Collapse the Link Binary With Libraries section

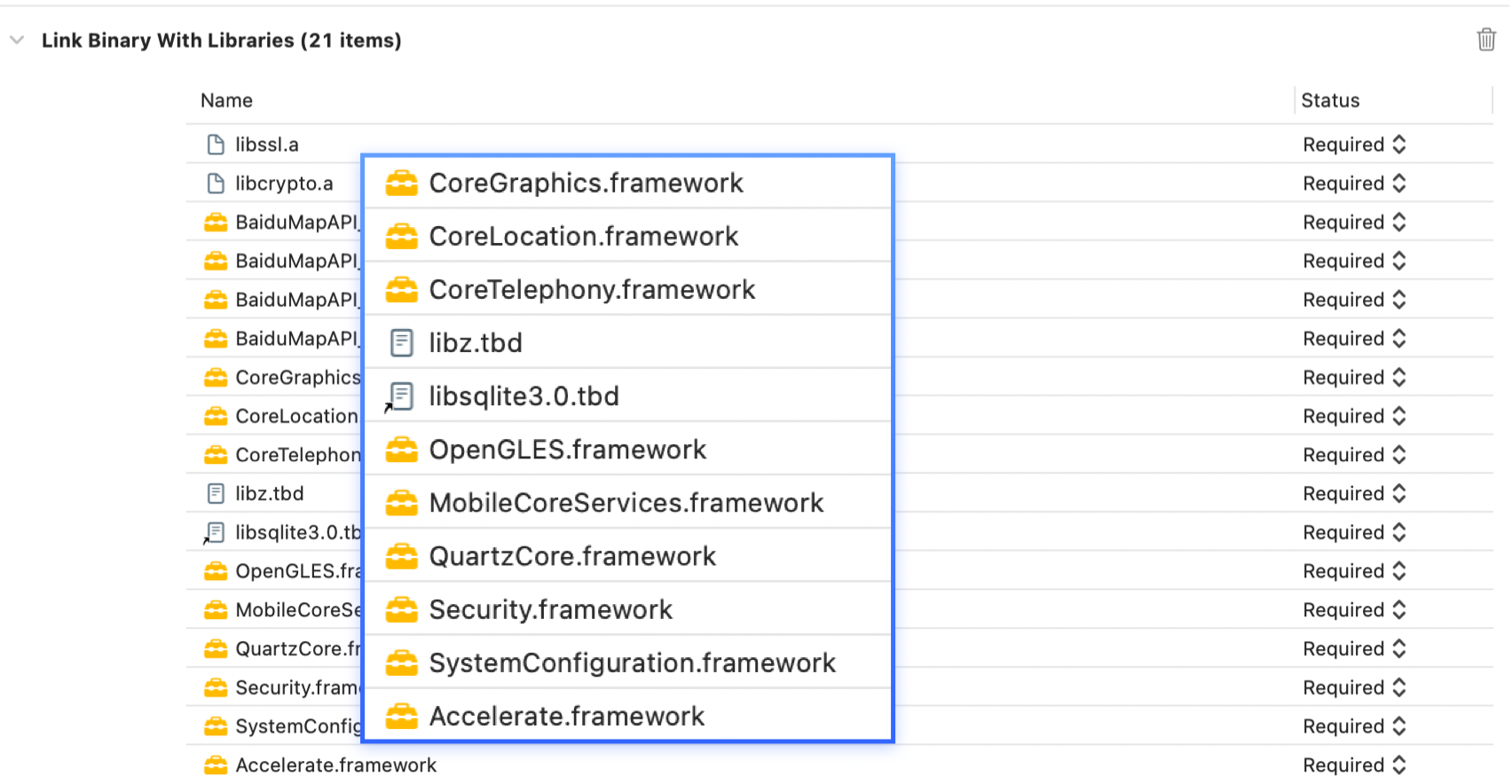[17, 40]
